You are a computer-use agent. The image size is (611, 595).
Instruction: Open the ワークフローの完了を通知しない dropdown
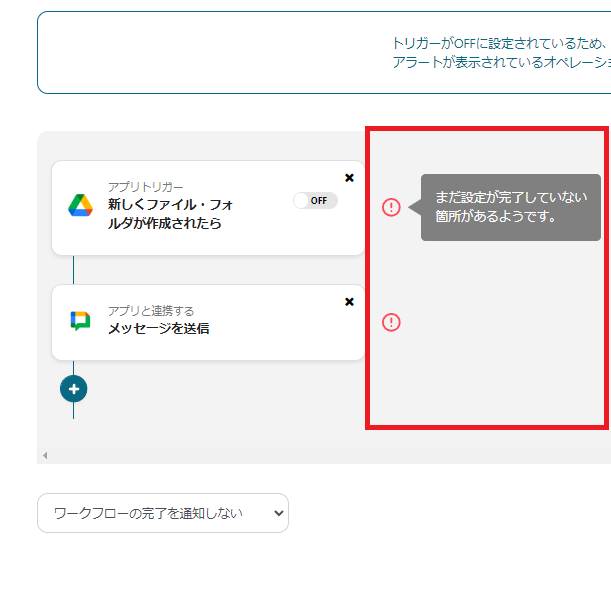[163, 513]
